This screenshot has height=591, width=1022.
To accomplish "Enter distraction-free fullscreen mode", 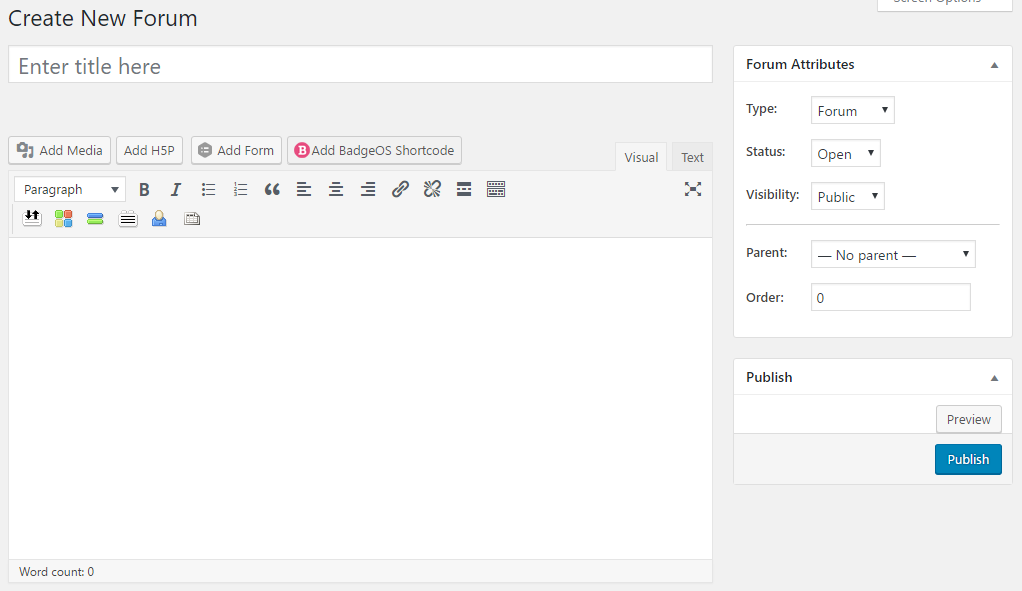I will (x=693, y=189).
